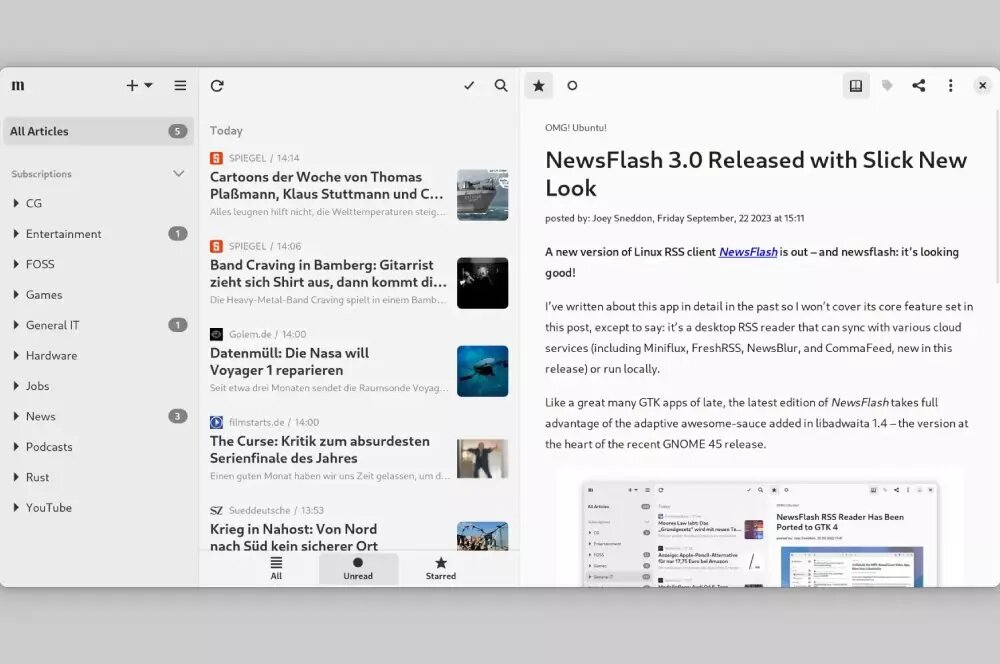
Task: Click The Curse article thumbnail
Action: [x=483, y=459]
